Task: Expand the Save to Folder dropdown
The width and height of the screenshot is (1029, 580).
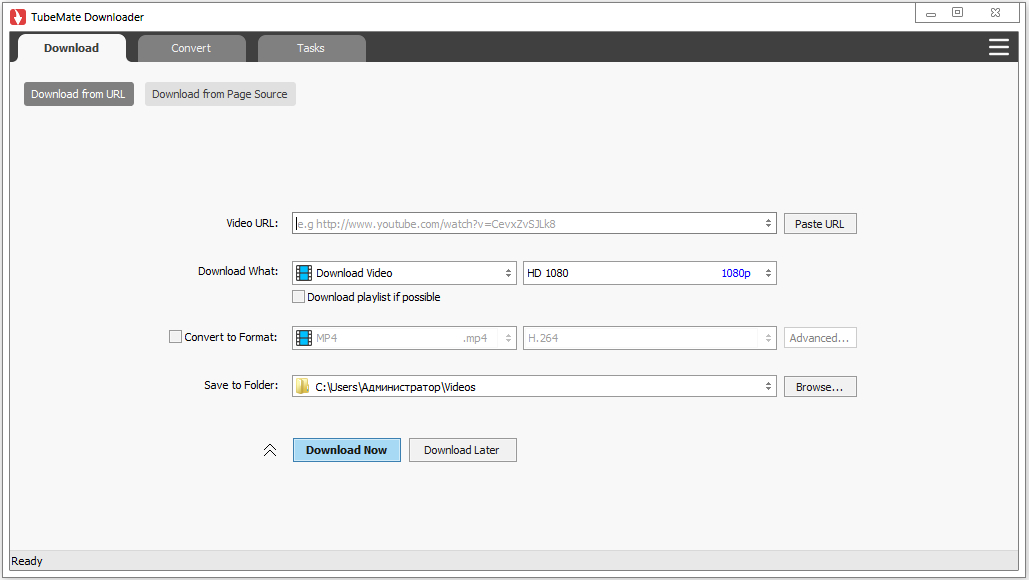Action: point(767,387)
